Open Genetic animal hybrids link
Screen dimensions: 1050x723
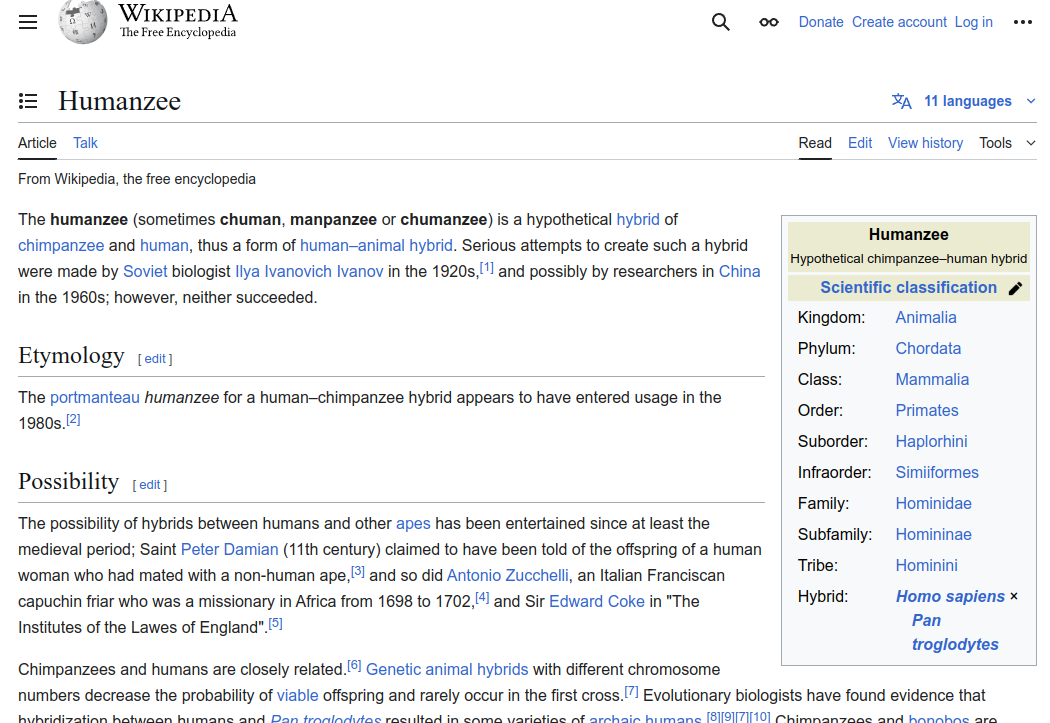[447, 669]
